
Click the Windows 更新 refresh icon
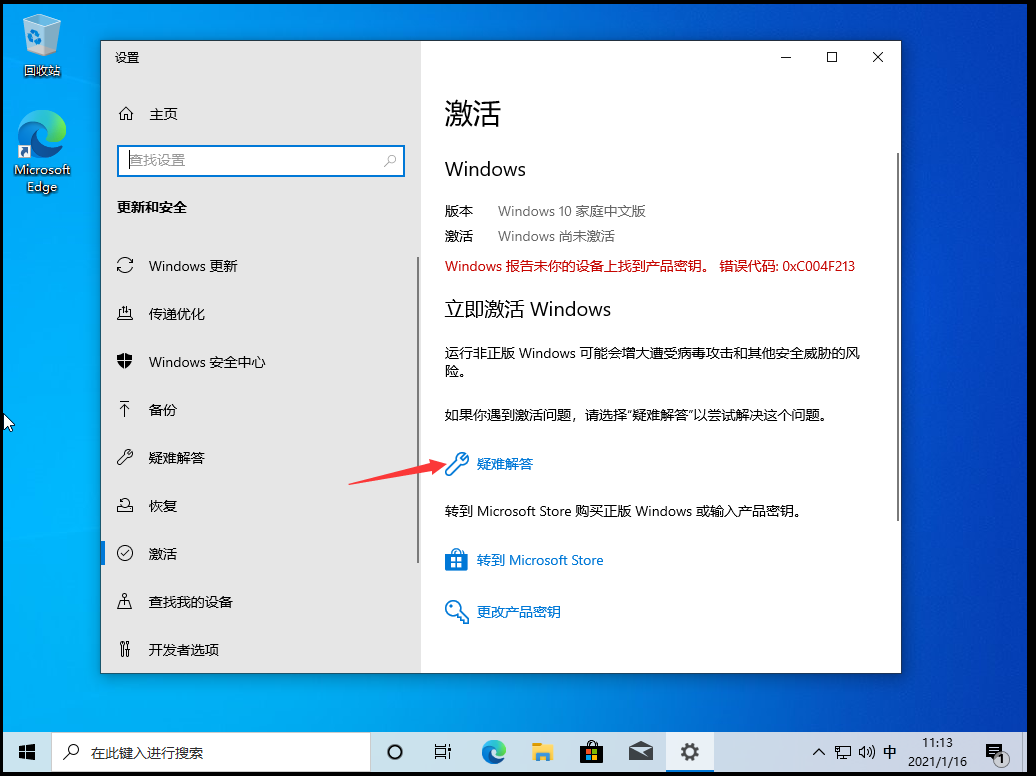pos(125,265)
